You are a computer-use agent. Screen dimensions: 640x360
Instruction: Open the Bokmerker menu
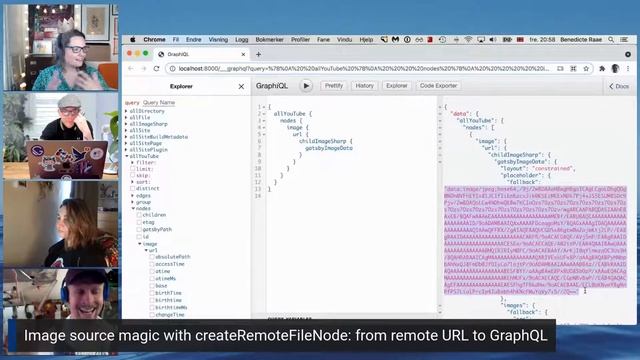click(x=269, y=40)
